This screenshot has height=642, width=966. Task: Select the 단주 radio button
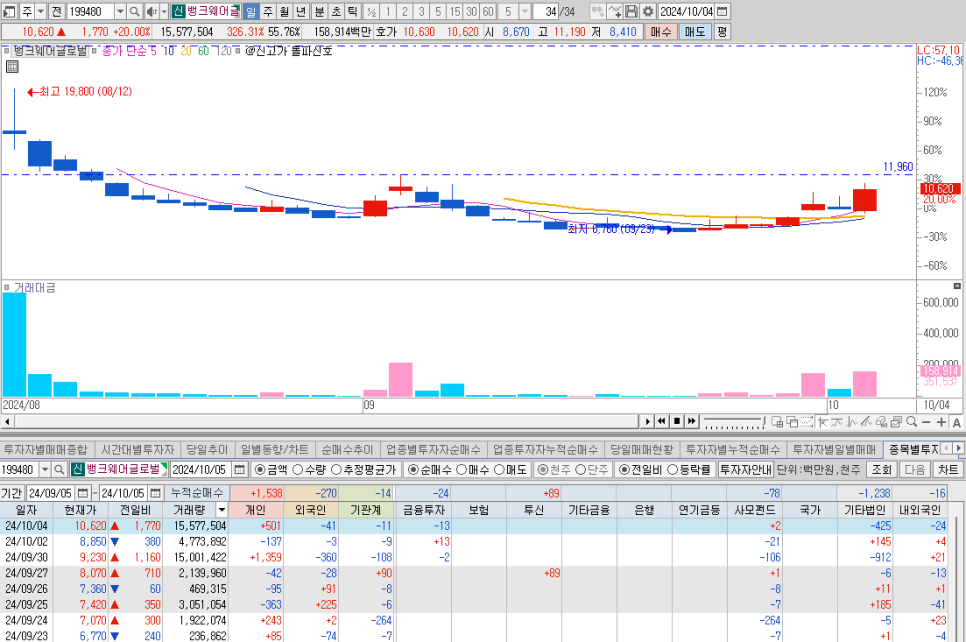(x=580, y=469)
